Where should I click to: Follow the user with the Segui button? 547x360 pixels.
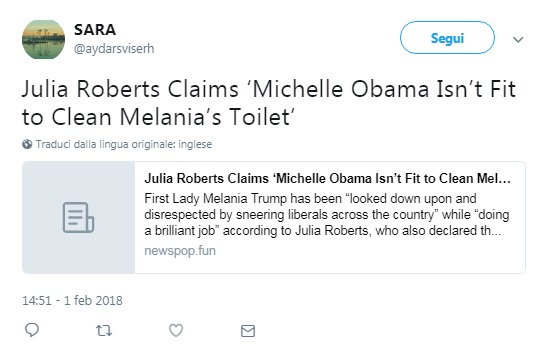447,38
